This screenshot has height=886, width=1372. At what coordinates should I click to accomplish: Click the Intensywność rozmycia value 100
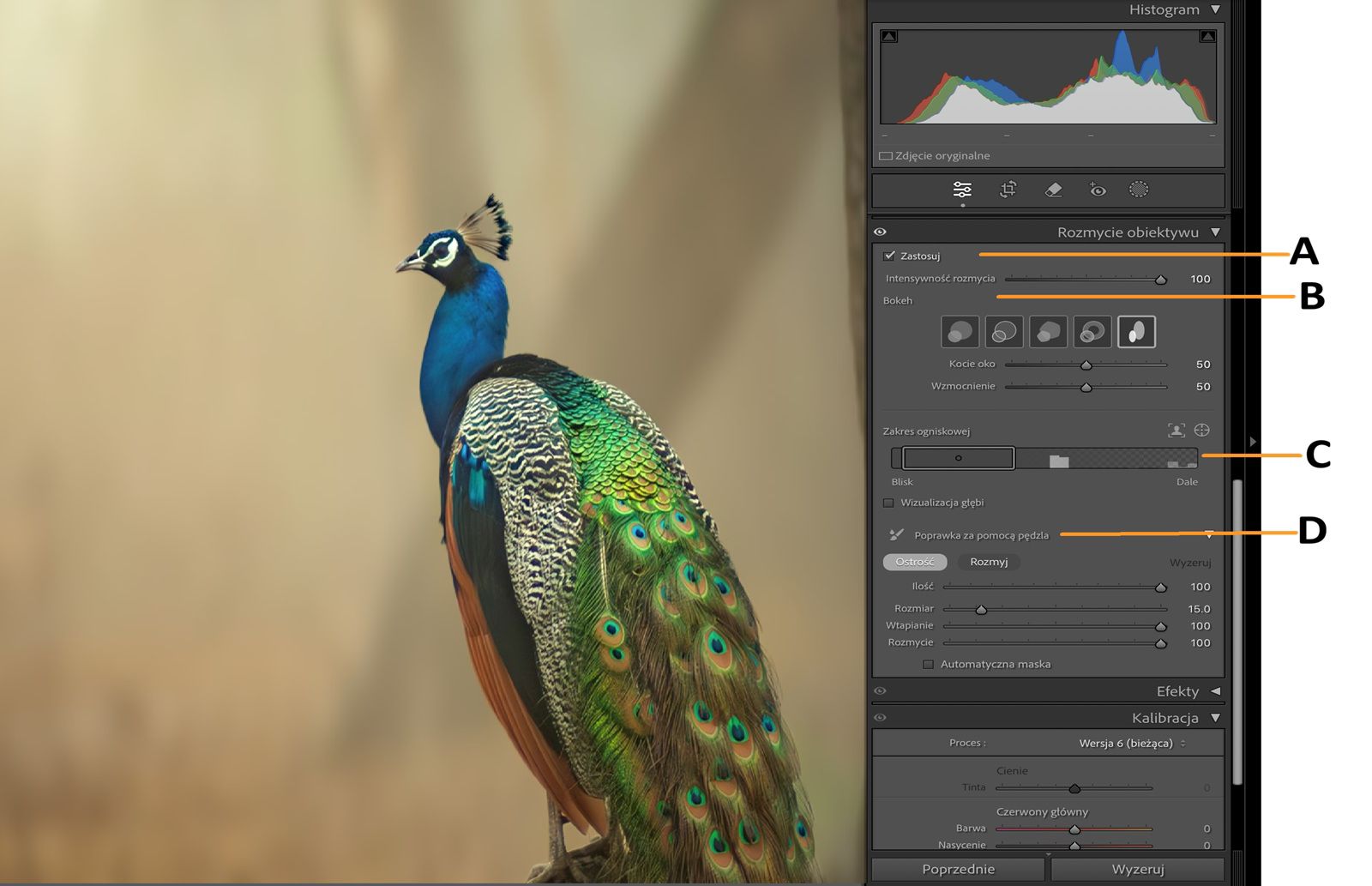point(1200,279)
